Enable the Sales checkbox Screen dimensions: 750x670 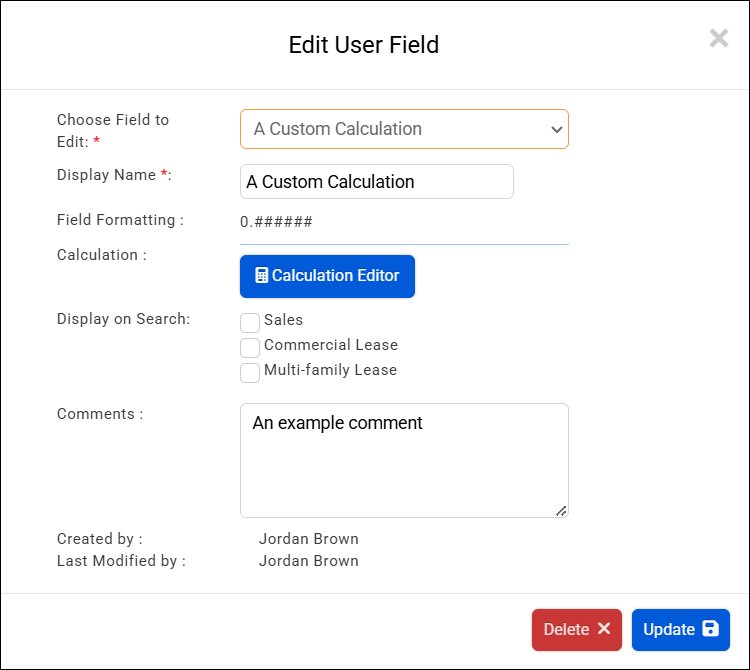(x=250, y=323)
